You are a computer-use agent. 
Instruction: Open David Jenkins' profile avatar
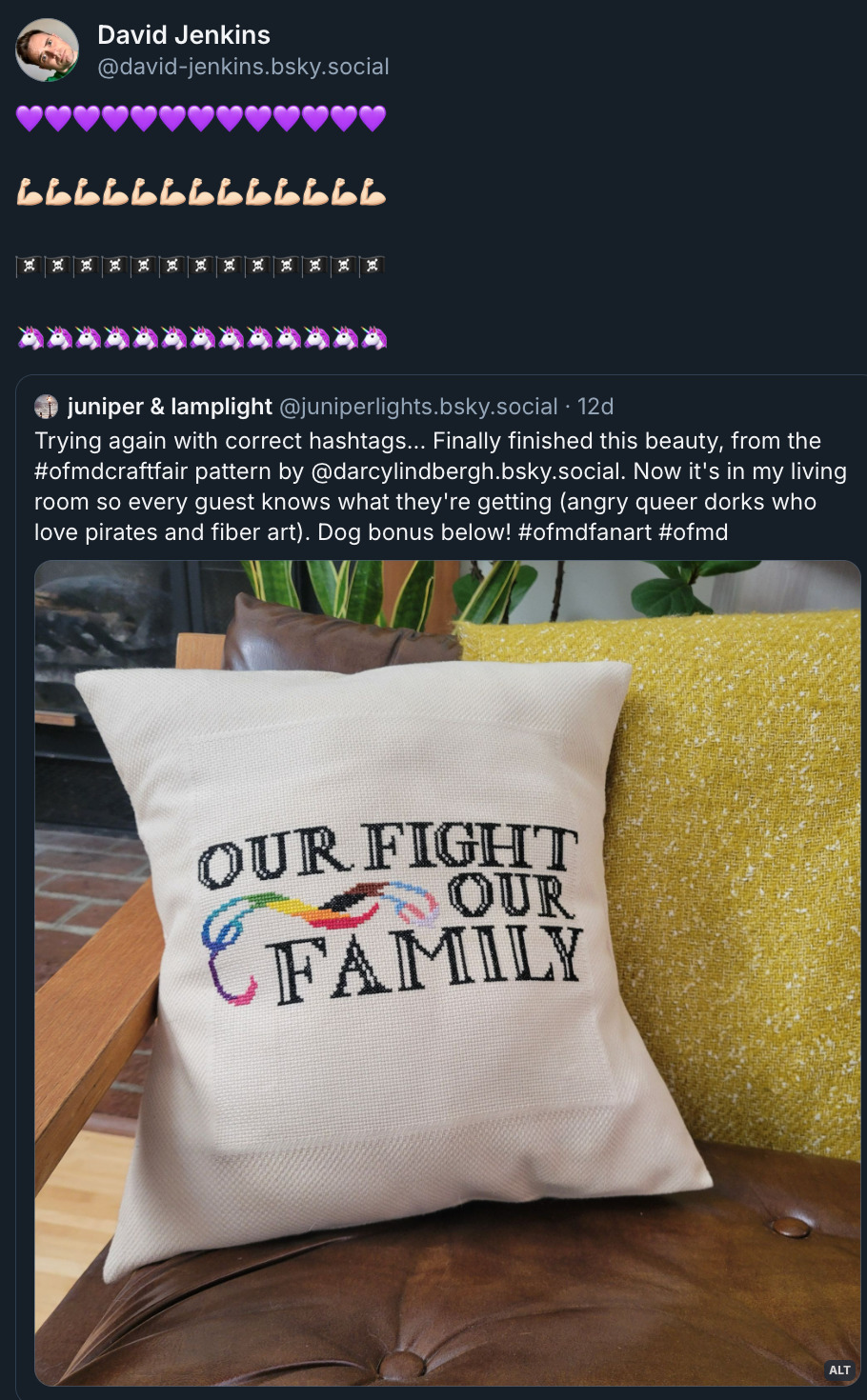point(47,50)
